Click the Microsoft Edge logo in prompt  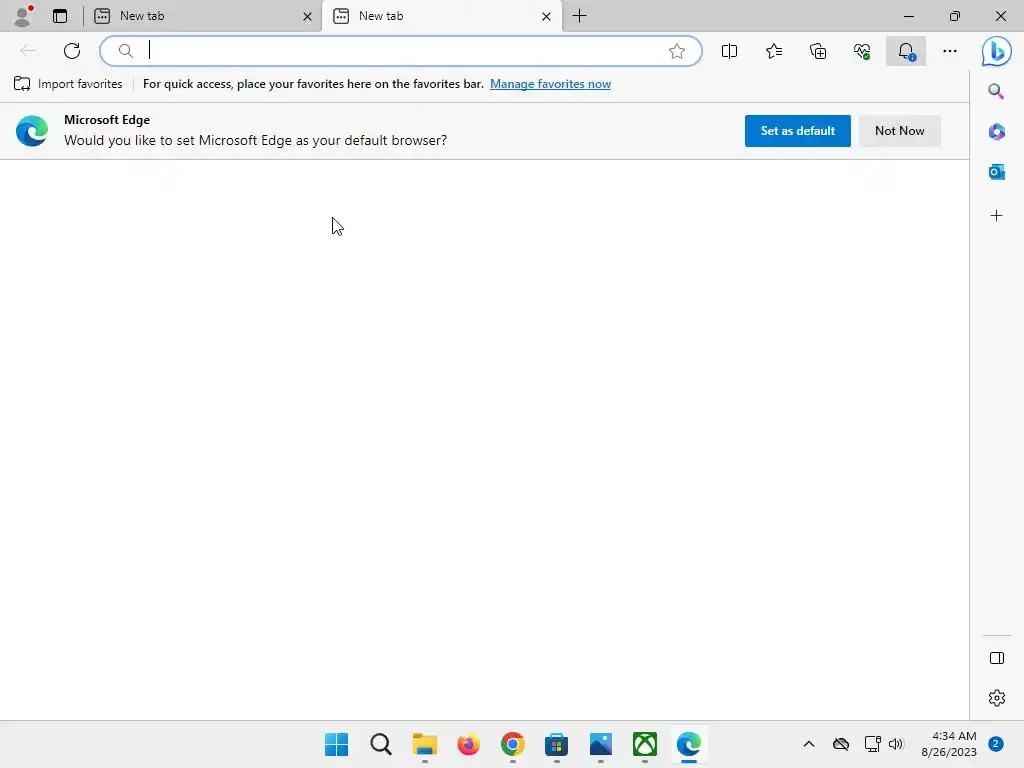pyautogui.click(x=32, y=131)
